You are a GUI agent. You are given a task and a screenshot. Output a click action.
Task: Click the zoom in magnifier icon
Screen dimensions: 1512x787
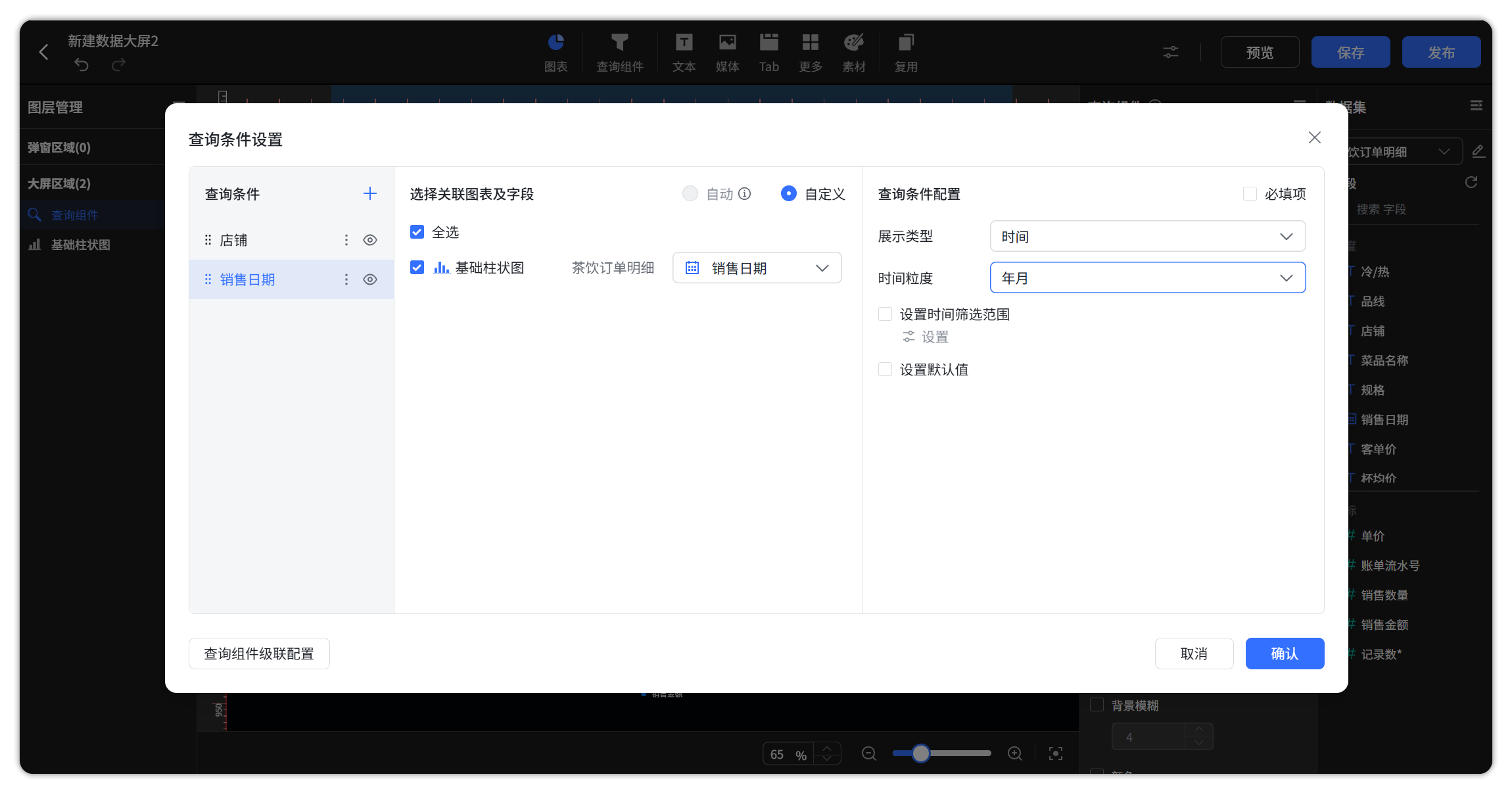[x=1015, y=753]
